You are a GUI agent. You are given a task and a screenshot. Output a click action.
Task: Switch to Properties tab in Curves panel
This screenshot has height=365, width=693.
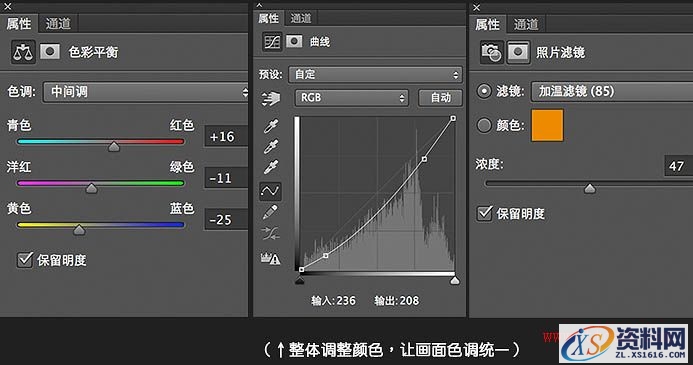pyautogui.click(x=269, y=18)
